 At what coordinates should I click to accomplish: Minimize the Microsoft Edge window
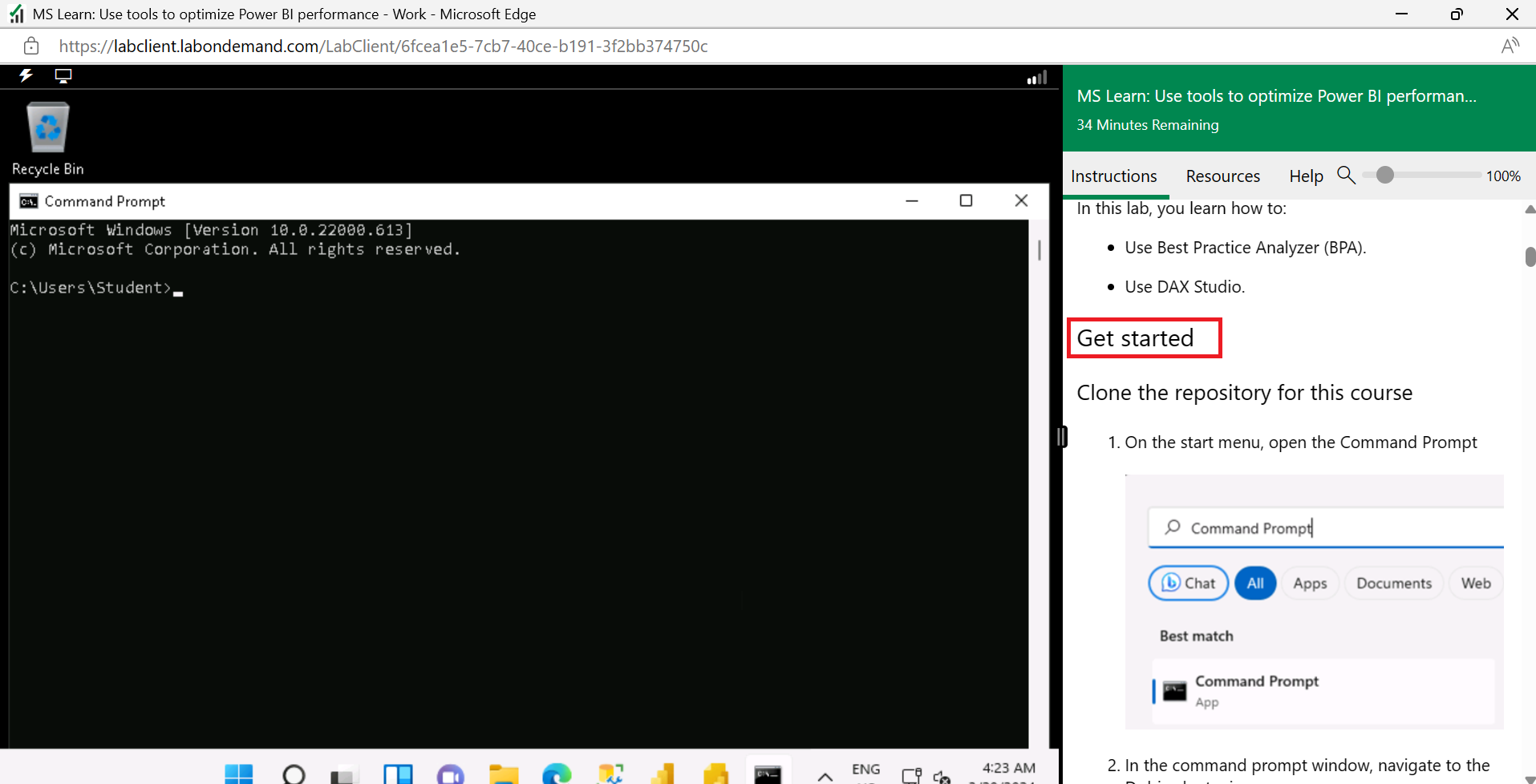[x=1401, y=14]
